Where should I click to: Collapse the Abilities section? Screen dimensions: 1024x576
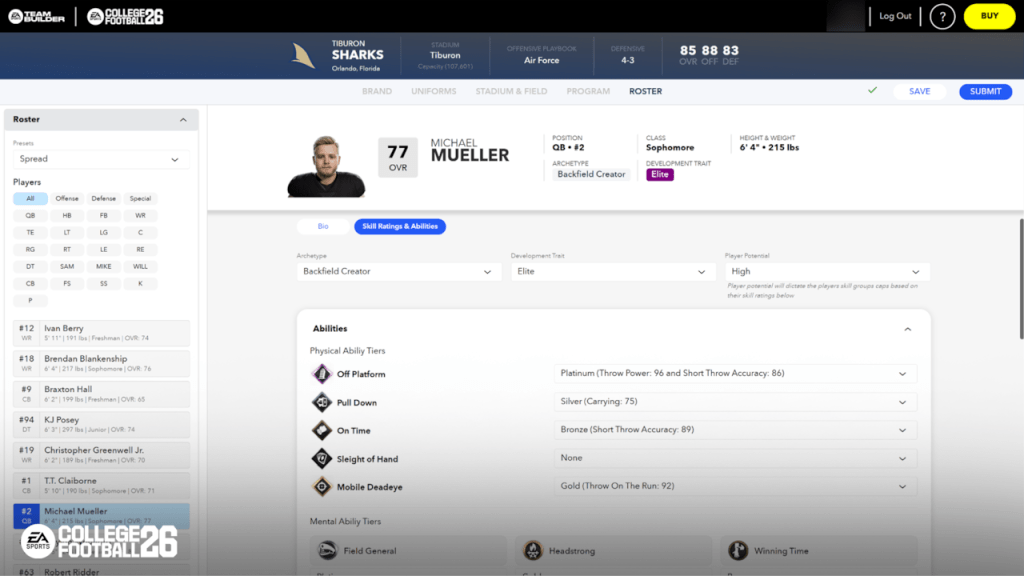click(x=907, y=328)
